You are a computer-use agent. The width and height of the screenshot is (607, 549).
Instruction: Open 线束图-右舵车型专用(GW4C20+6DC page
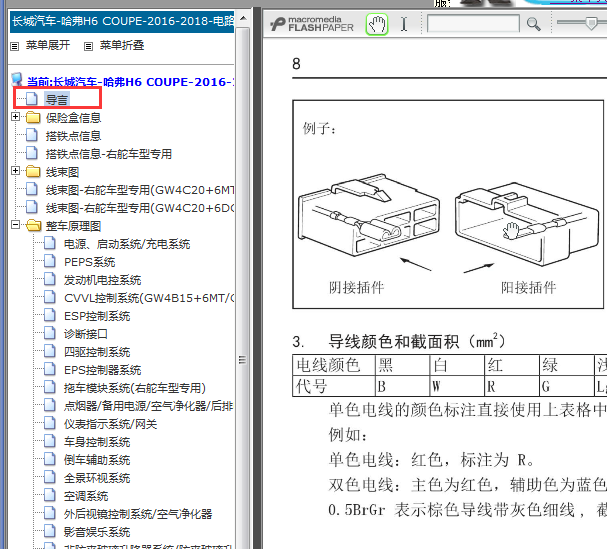(x=140, y=208)
